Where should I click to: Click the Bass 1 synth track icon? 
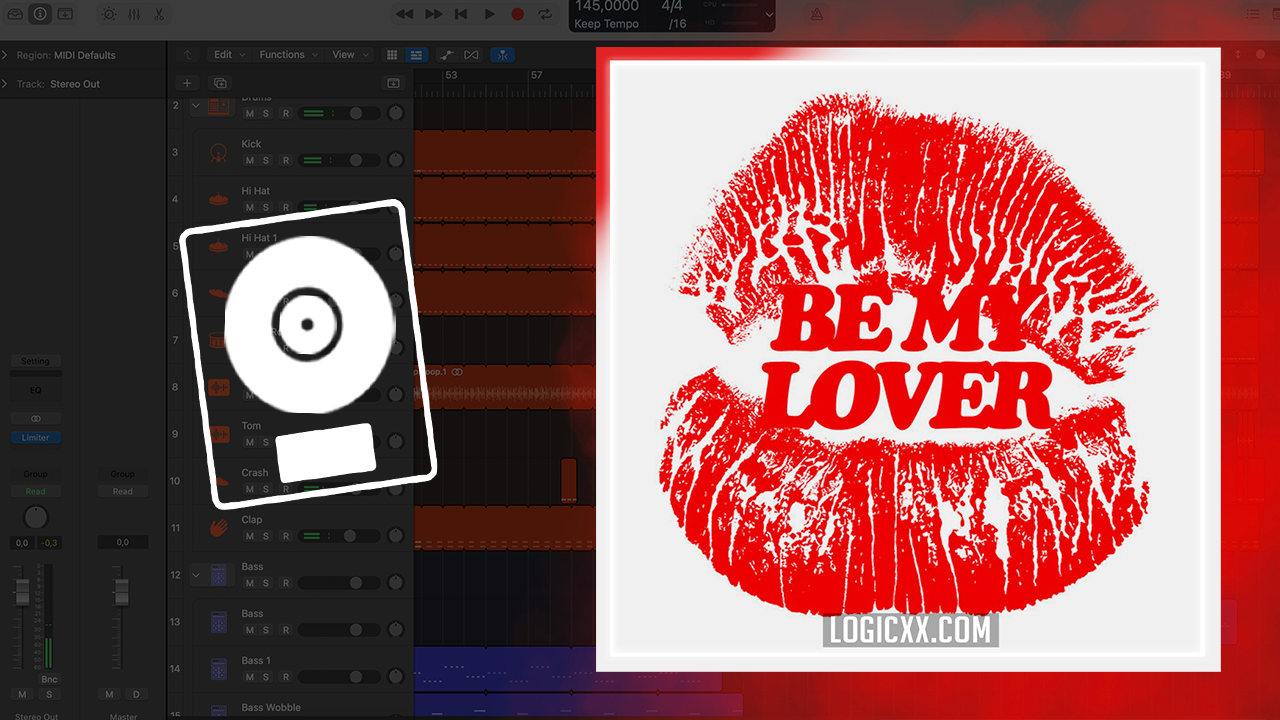(x=219, y=668)
